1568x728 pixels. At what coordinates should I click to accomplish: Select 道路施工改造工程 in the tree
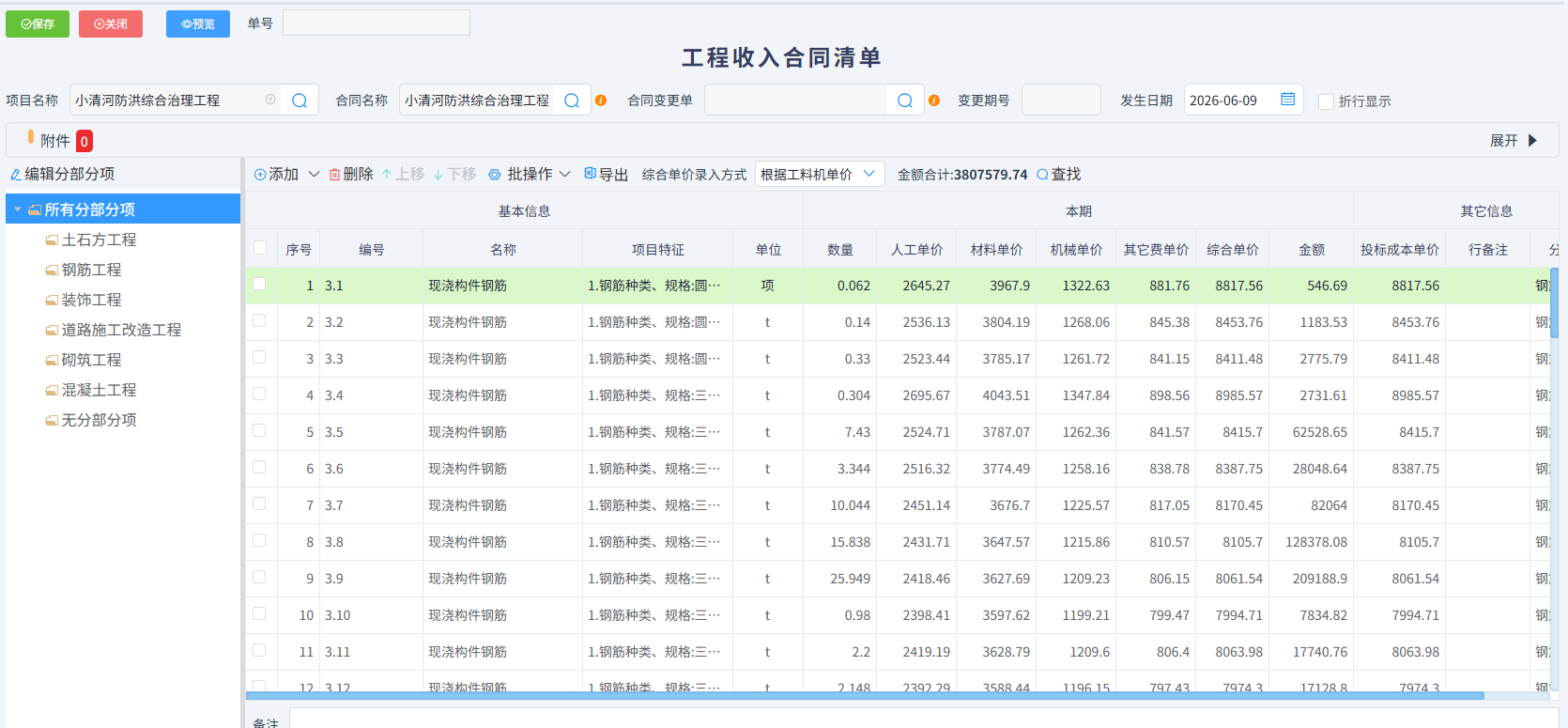click(x=121, y=330)
